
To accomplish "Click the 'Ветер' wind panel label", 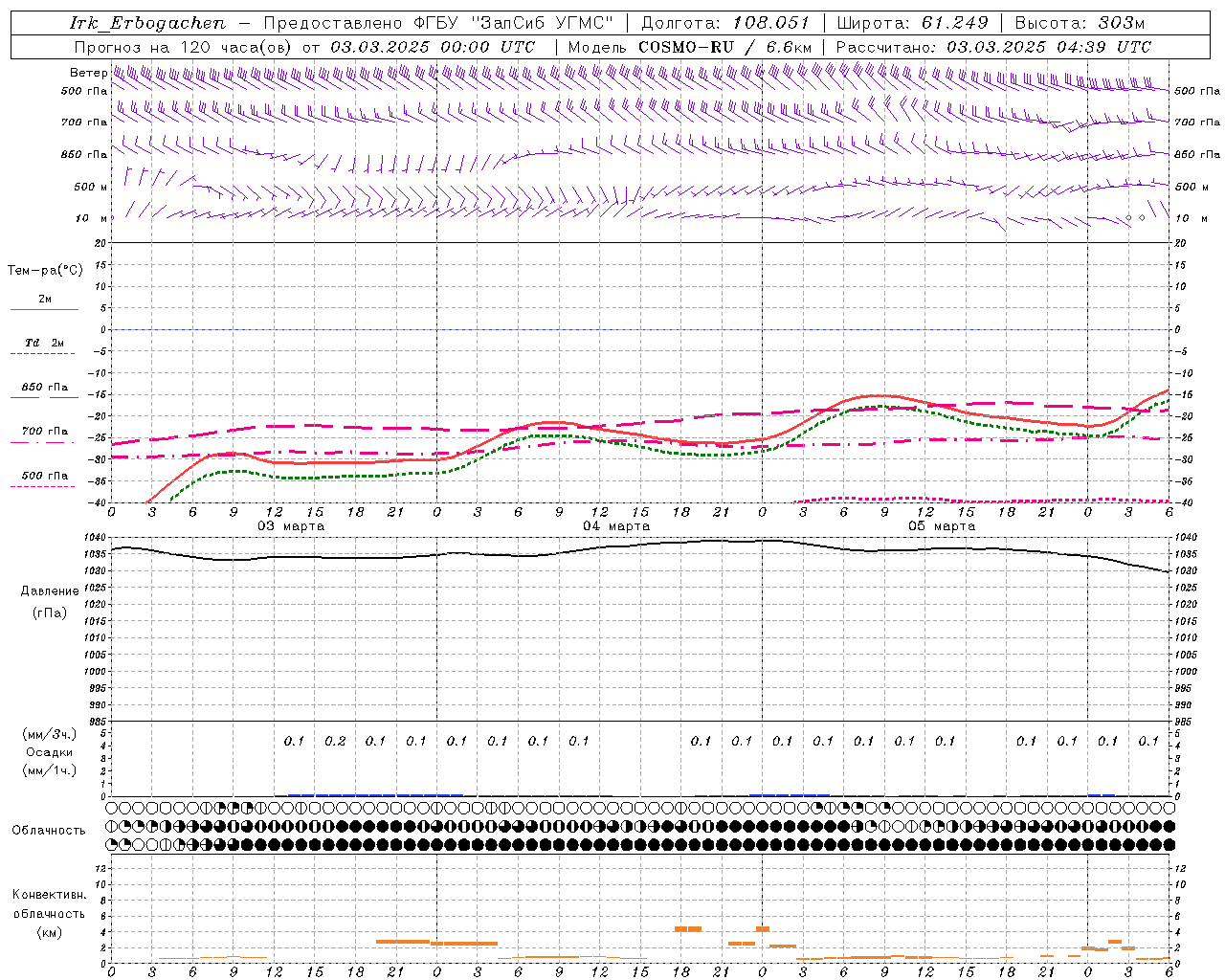I will click(x=88, y=73).
